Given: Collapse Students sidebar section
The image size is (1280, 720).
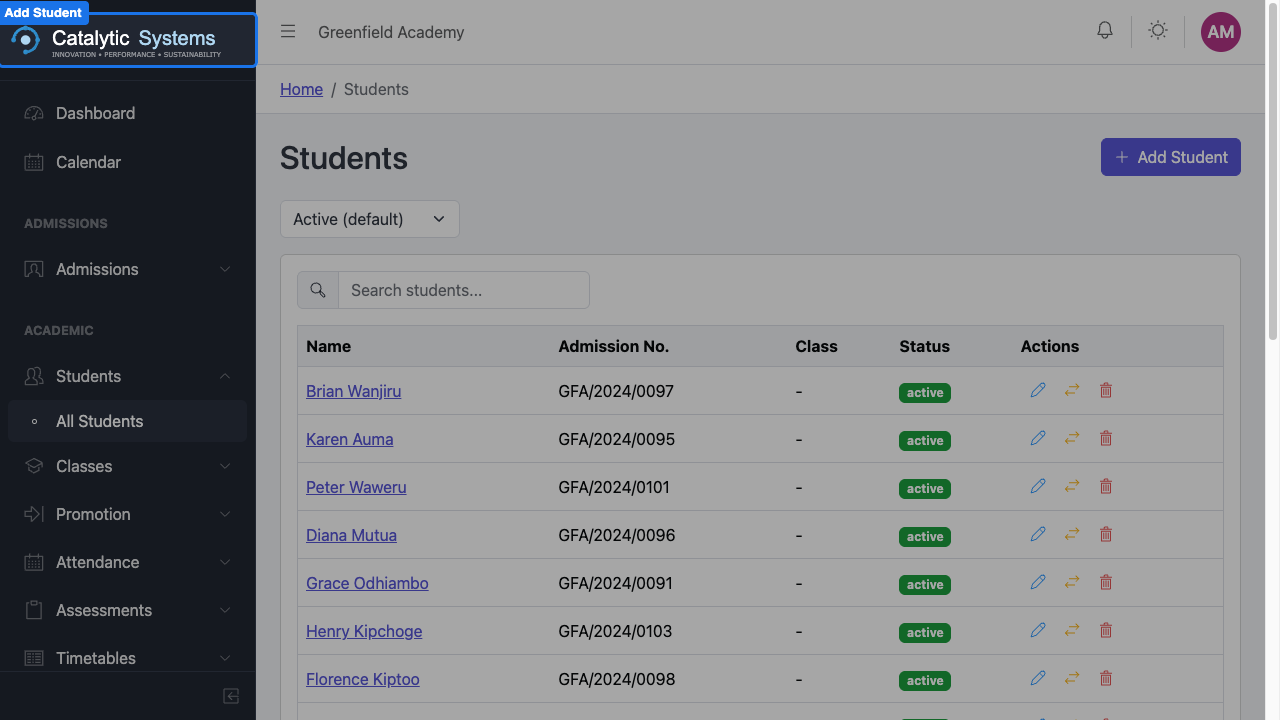Looking at the screenshot, I should [128, 376].
